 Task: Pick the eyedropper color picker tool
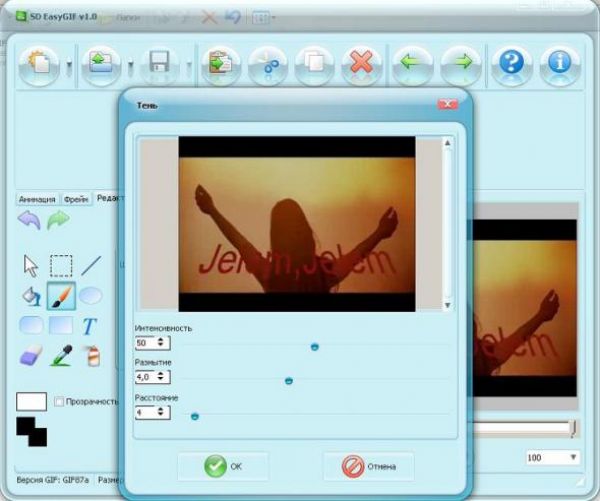point(61,356)
